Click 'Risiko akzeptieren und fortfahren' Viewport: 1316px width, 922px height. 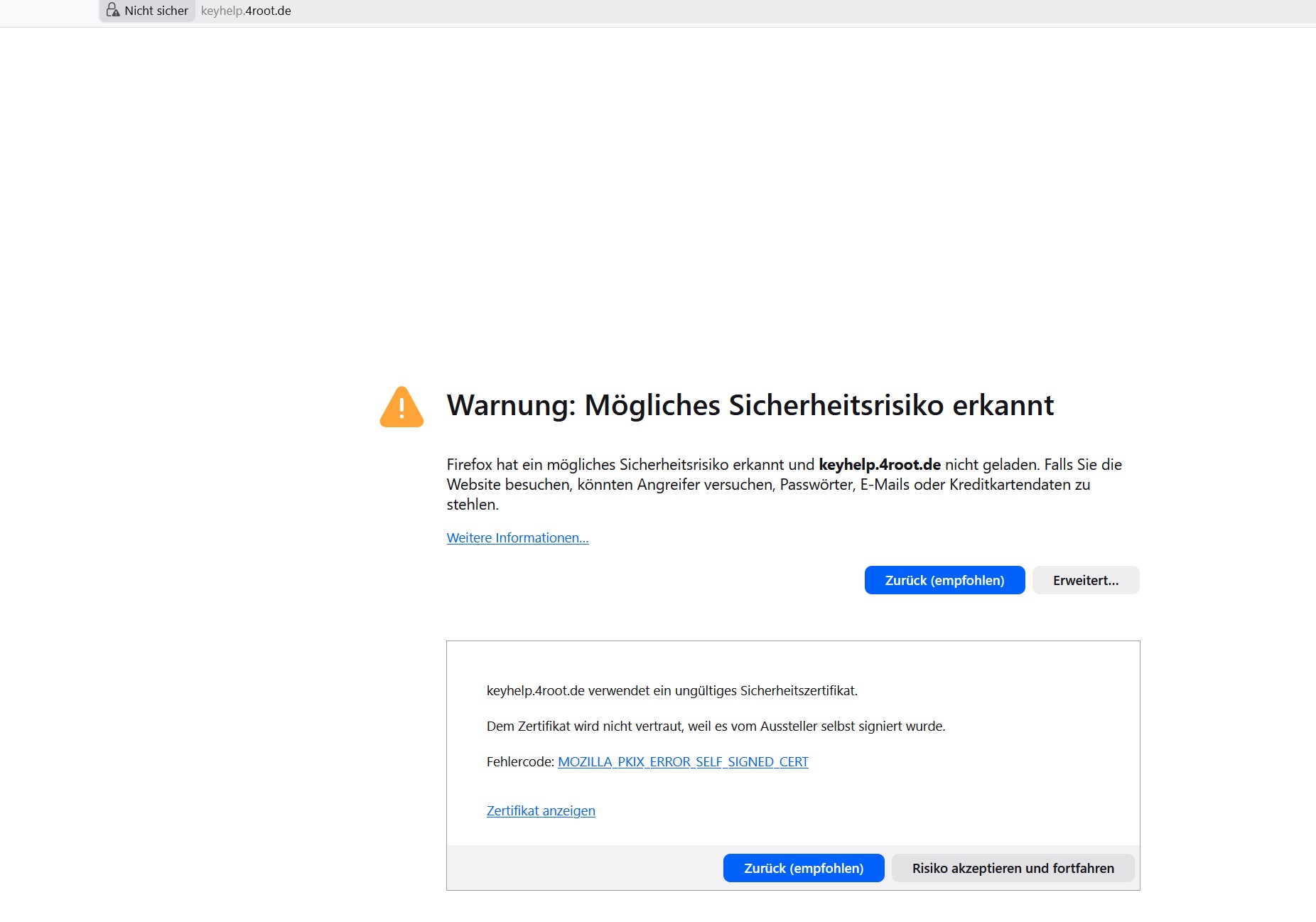(1013, 868)
